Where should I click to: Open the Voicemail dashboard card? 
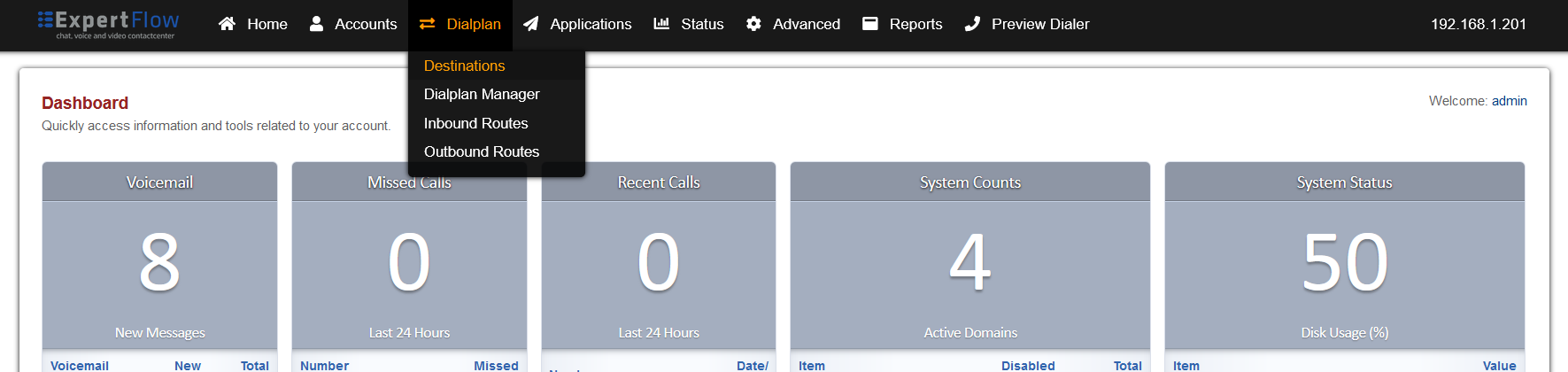click(159, 261)
